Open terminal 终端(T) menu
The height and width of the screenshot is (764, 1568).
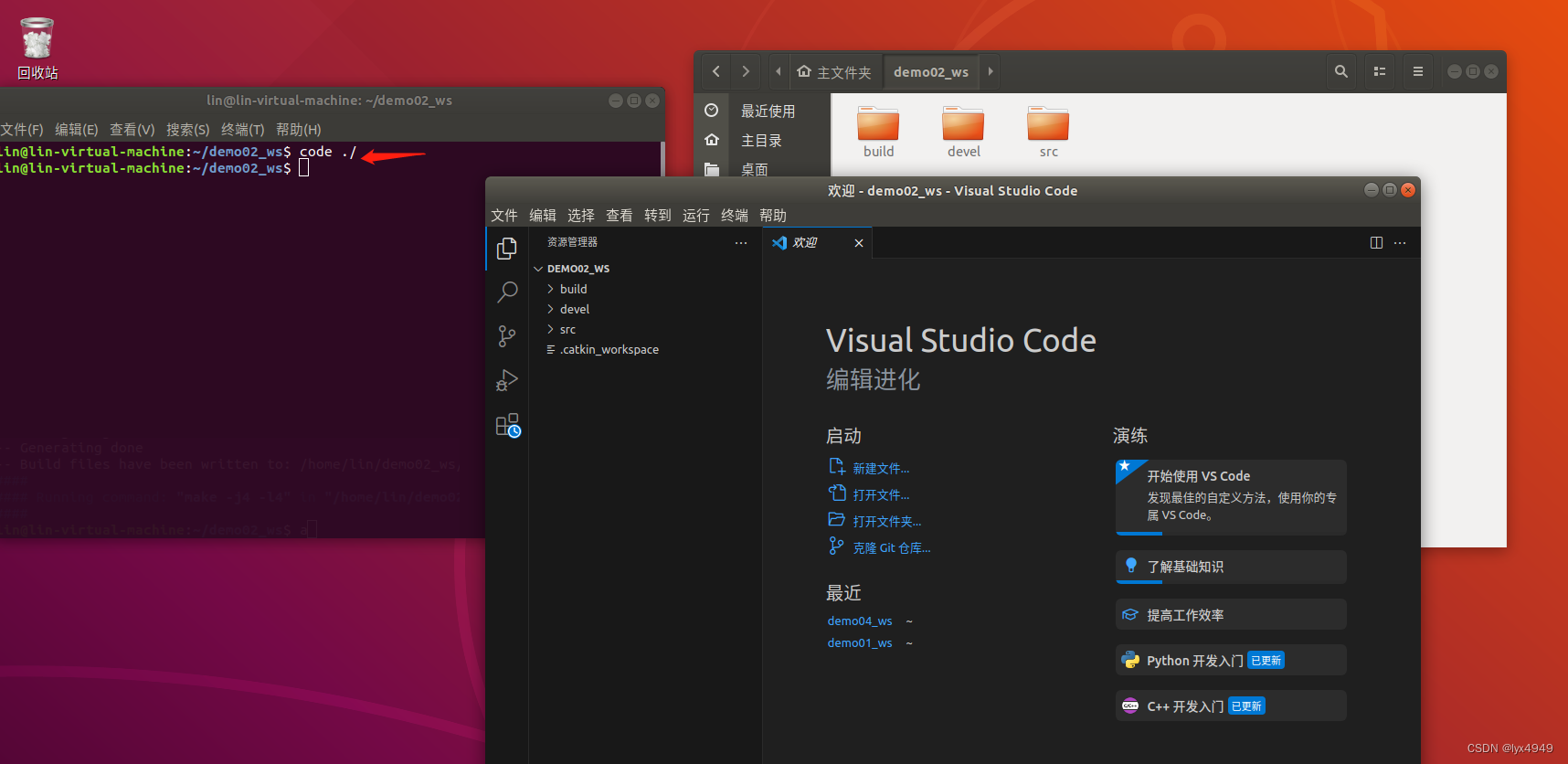coord(243,130)
